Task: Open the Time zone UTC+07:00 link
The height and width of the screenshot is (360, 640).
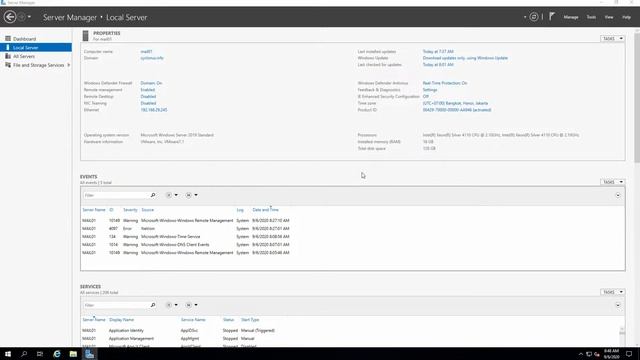Action: 455,103
